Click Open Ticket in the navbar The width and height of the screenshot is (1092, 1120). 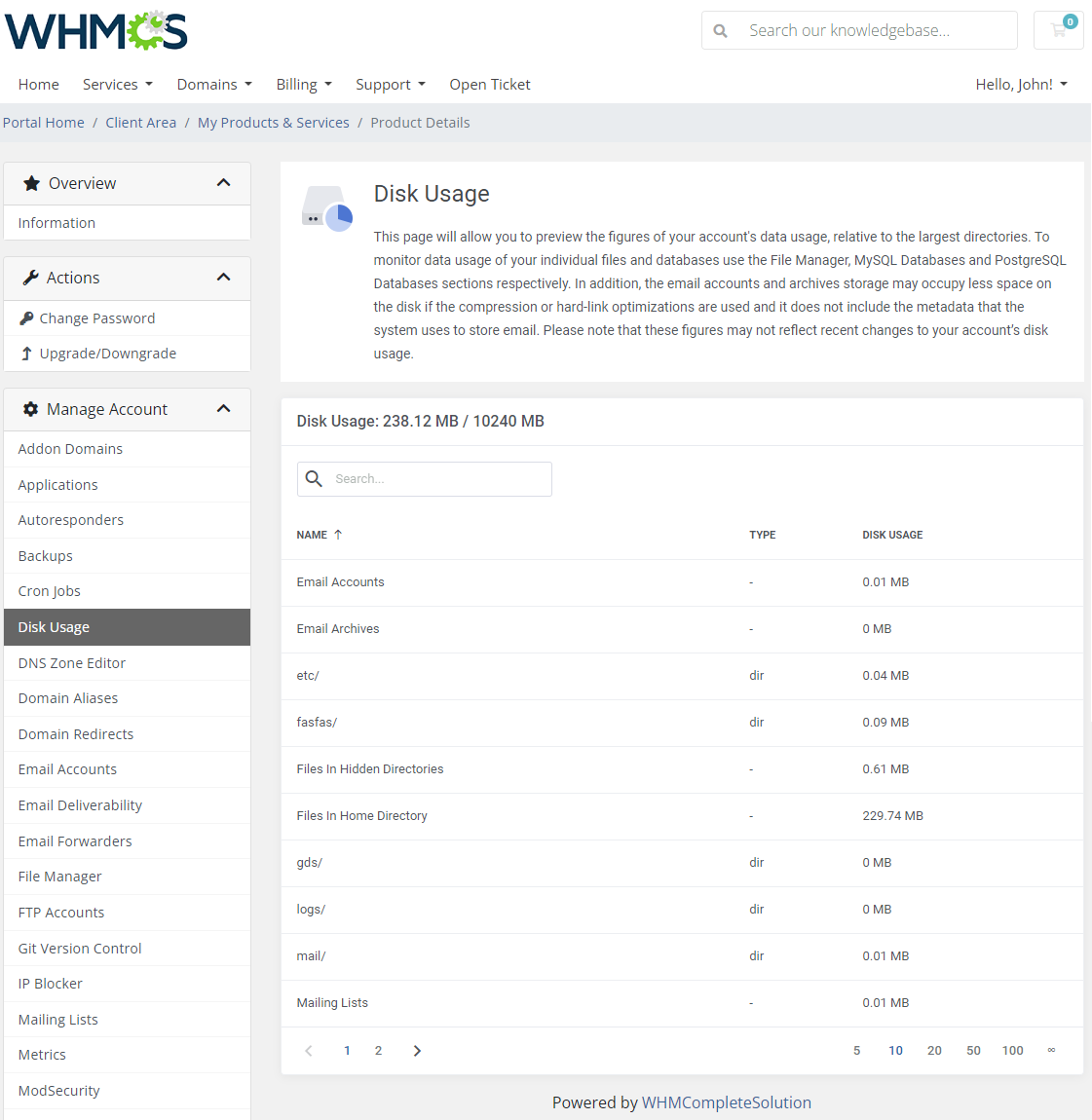(x=490, y=85)
